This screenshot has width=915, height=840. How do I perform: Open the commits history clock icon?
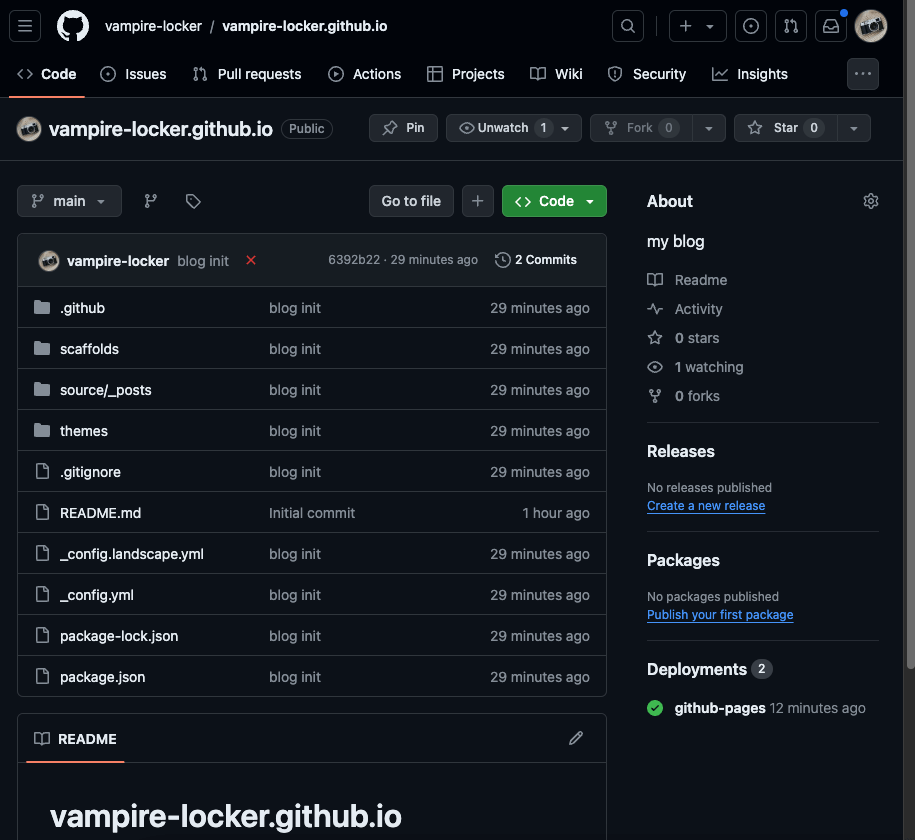click(502, 260)
